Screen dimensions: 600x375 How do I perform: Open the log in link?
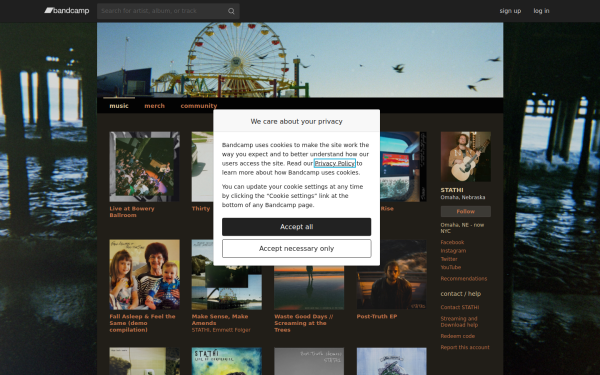[541, 11]
